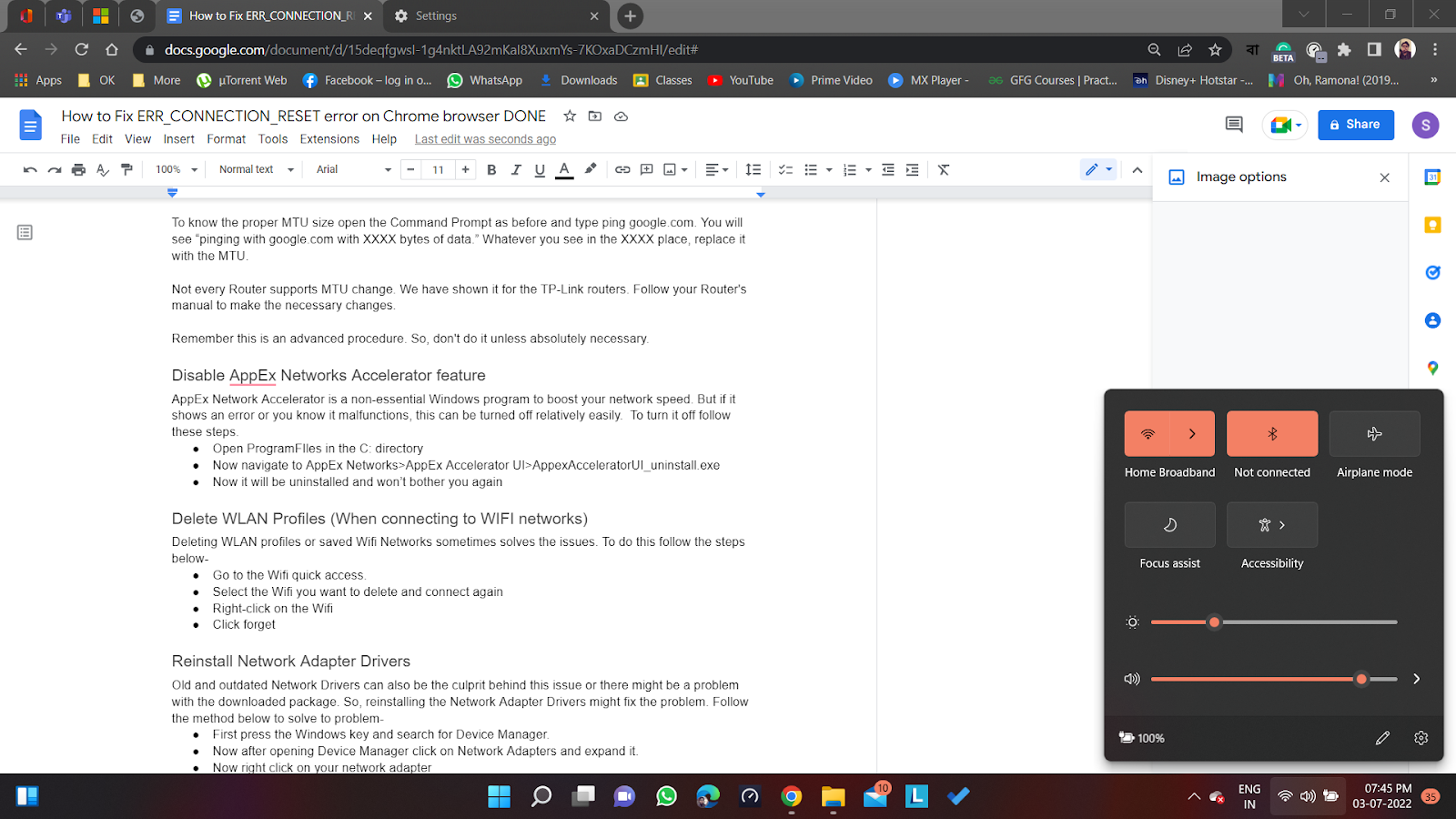
Task: Enable Airplane mode
Action: (x=1374, y=434)
